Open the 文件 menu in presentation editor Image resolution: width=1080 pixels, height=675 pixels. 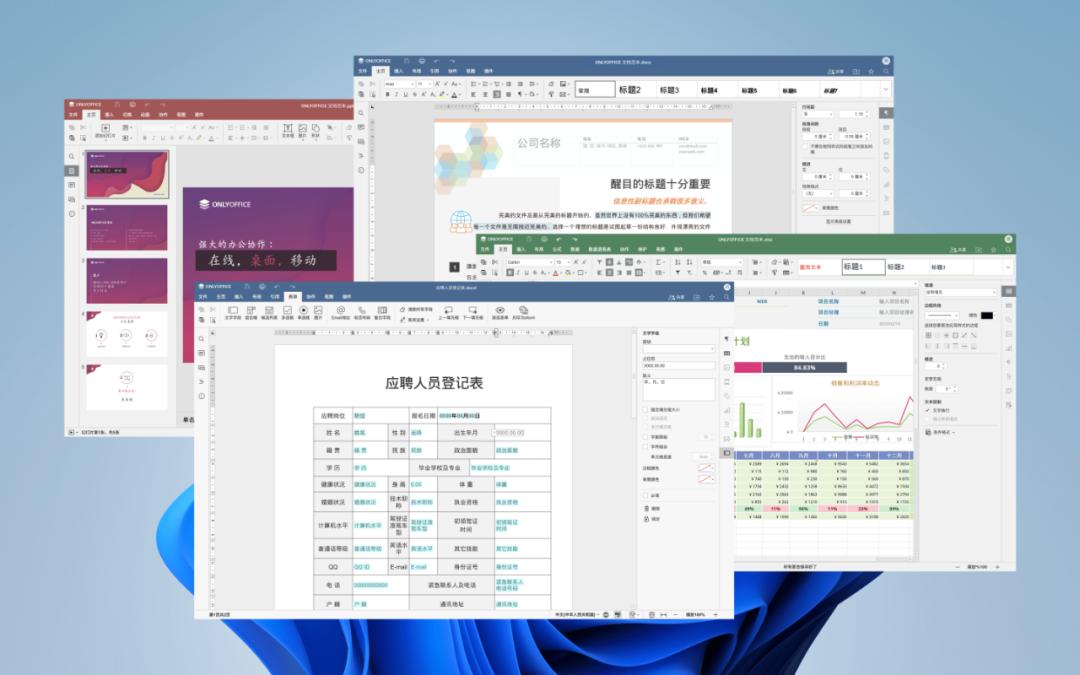(x=73, y=114)
